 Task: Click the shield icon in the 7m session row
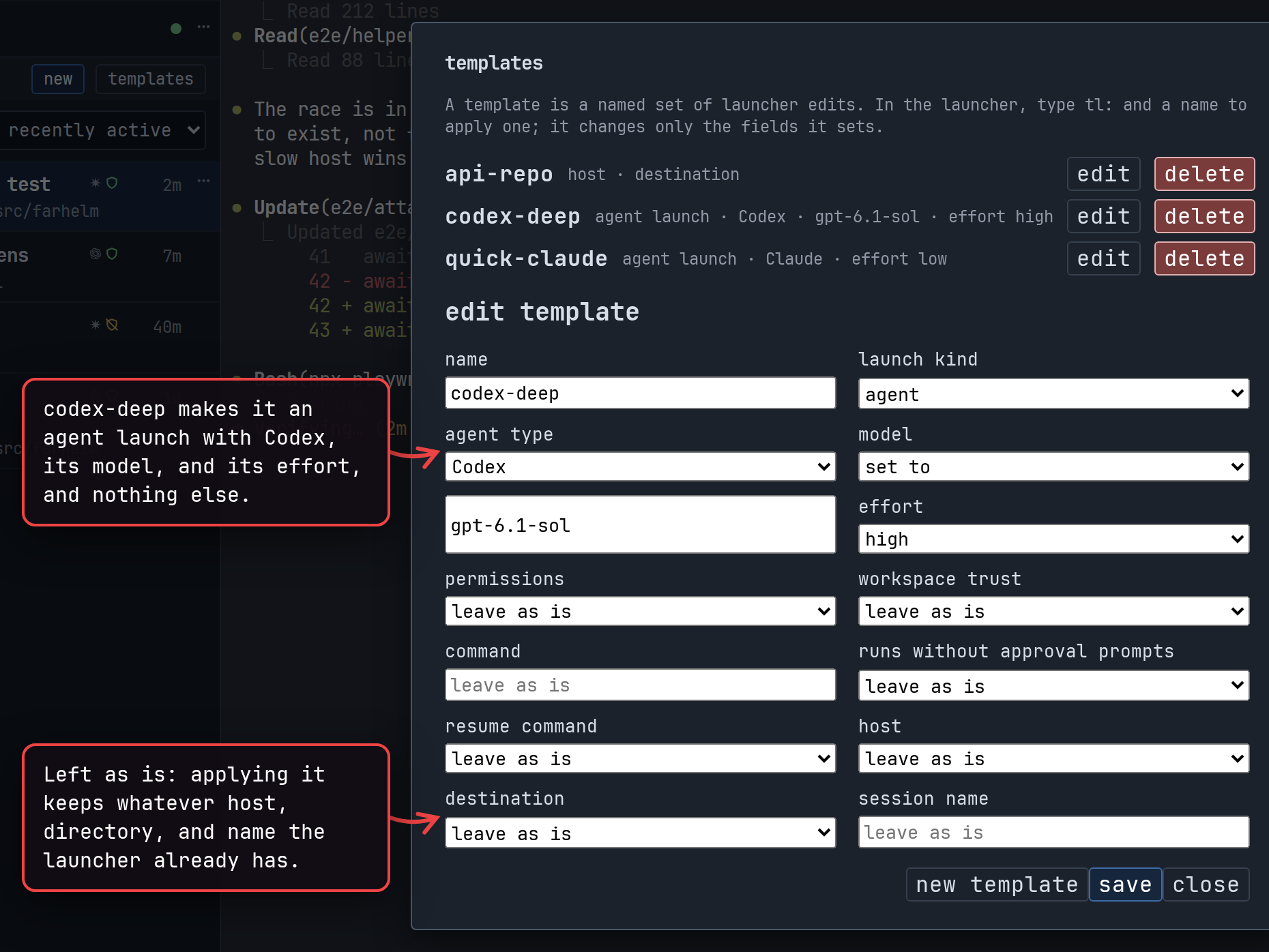(112, 254)
